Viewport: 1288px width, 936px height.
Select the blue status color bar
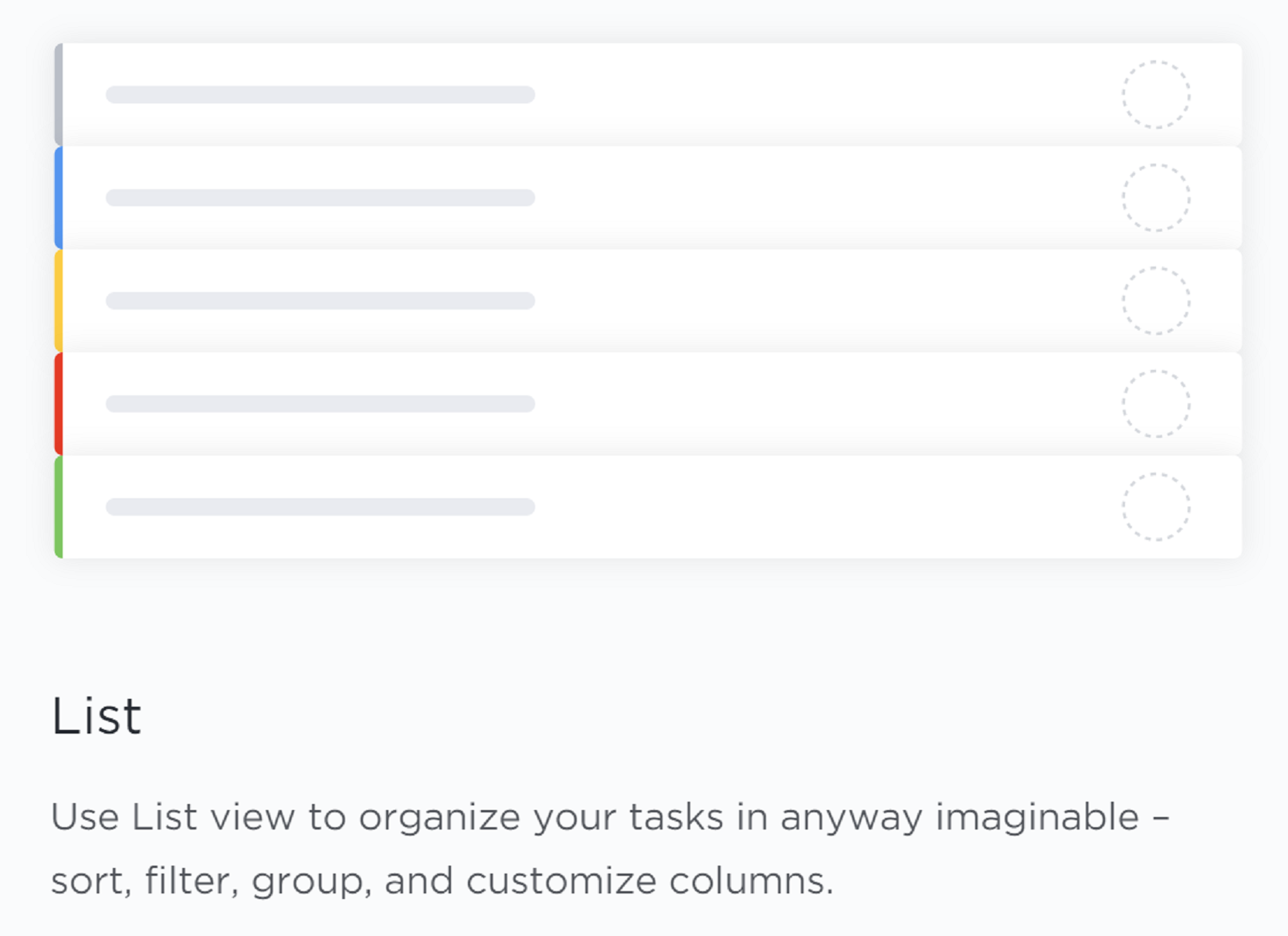click(59, 198)
